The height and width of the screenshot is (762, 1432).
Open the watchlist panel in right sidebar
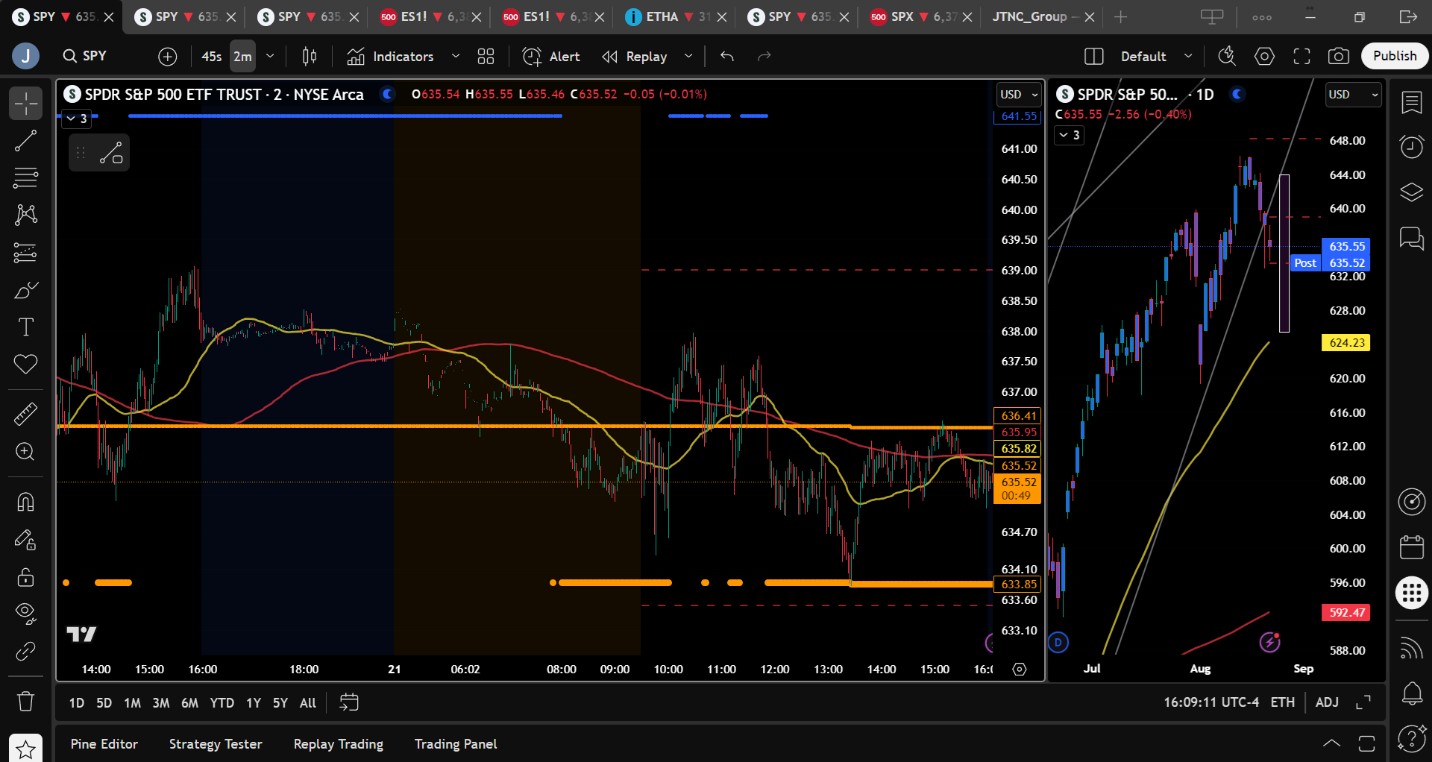1411,103
